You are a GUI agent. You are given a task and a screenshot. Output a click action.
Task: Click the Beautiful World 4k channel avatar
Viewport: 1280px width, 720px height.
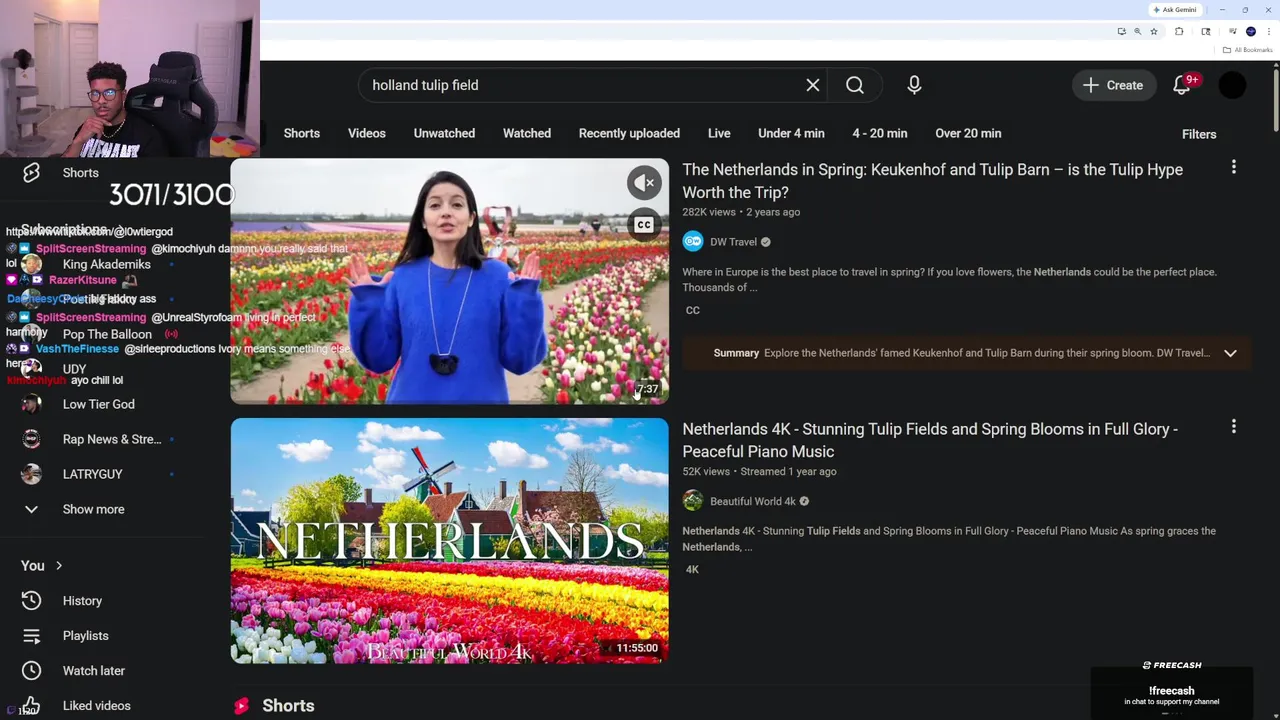[693, 501]
